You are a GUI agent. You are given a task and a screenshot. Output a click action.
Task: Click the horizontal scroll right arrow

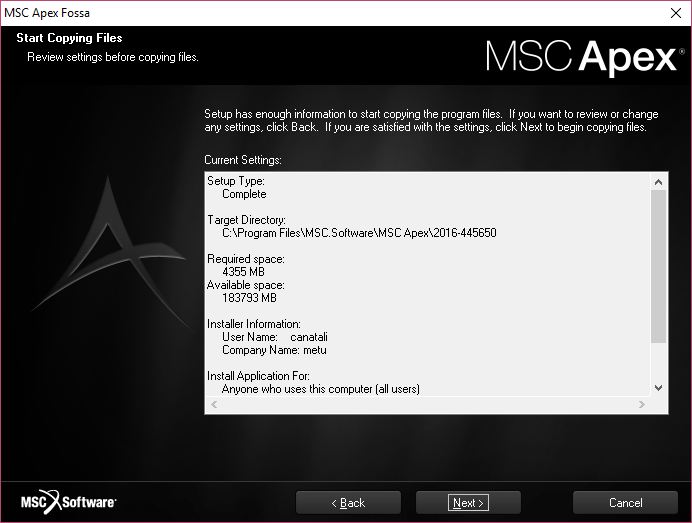pos(642,404)
